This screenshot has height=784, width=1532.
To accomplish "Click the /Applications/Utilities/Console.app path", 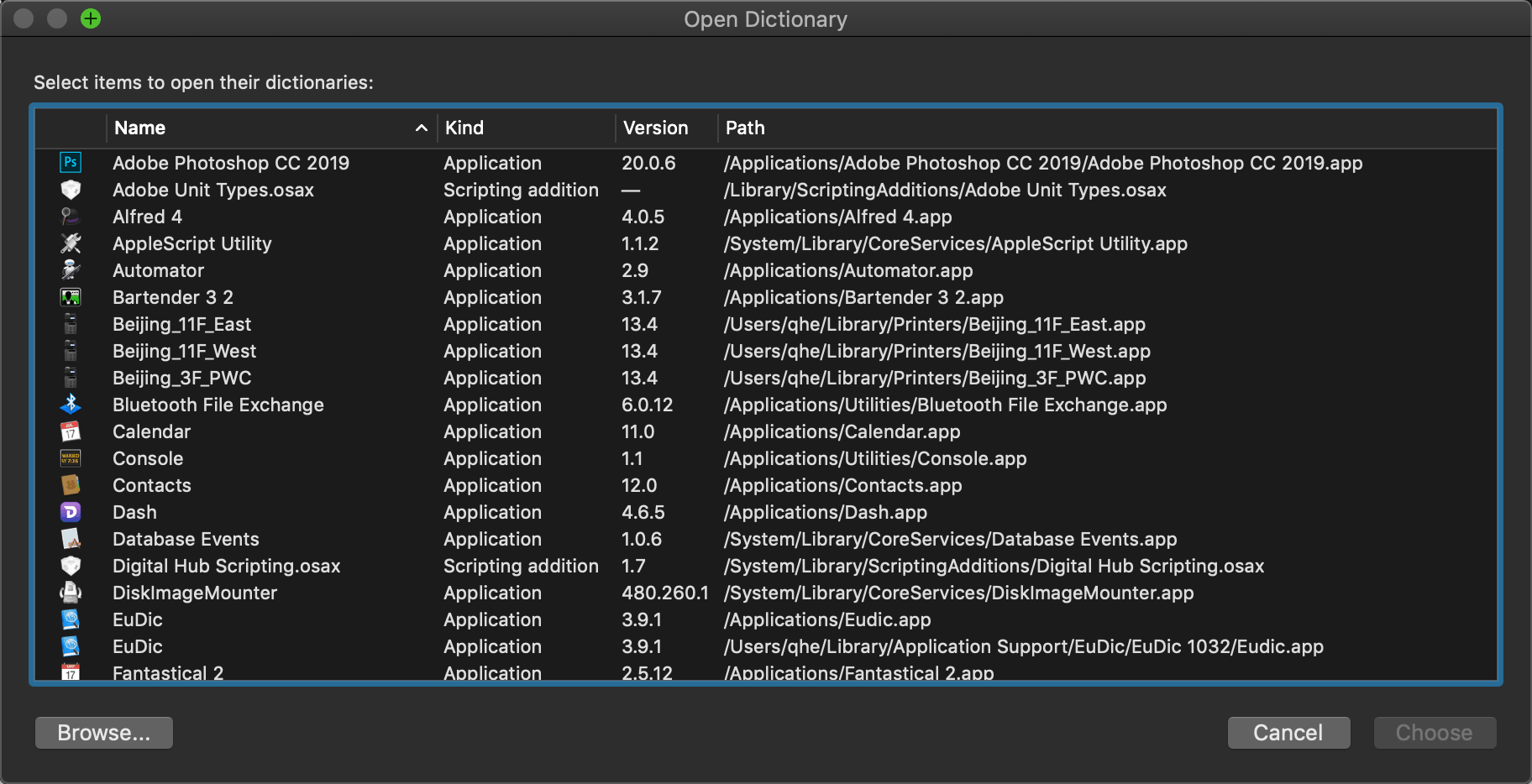I will tap(875, 458).
